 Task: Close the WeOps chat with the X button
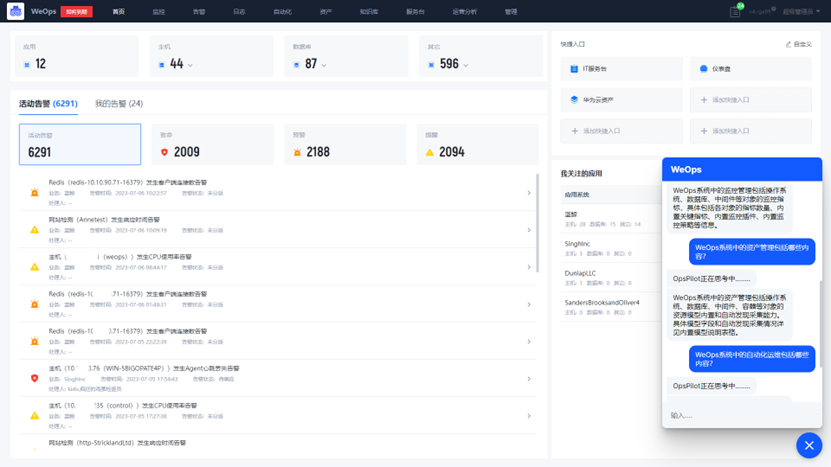coord(809,445)
